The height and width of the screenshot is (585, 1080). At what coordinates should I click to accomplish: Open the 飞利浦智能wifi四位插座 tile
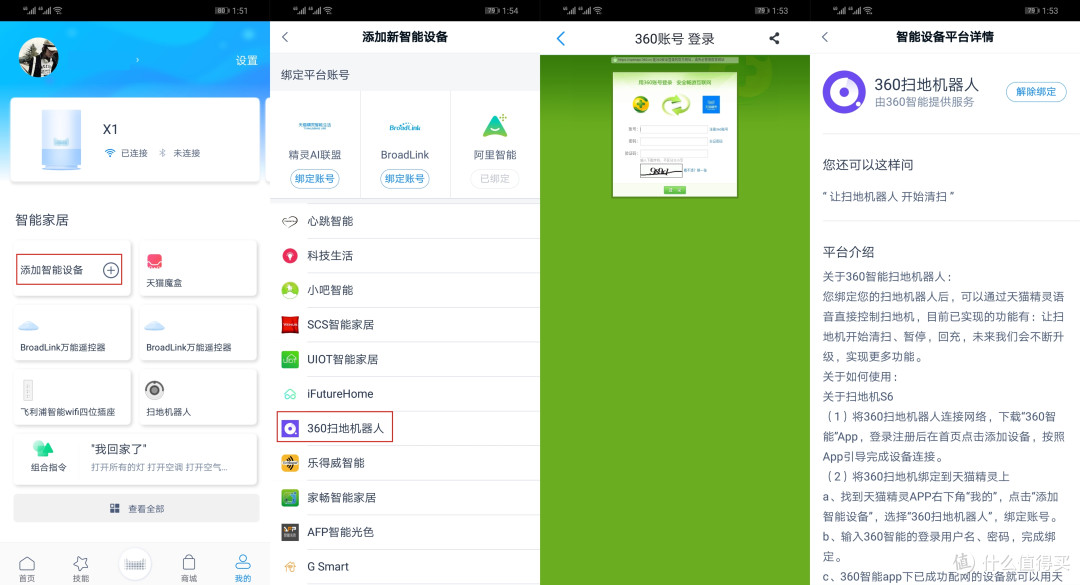point(72,398)
